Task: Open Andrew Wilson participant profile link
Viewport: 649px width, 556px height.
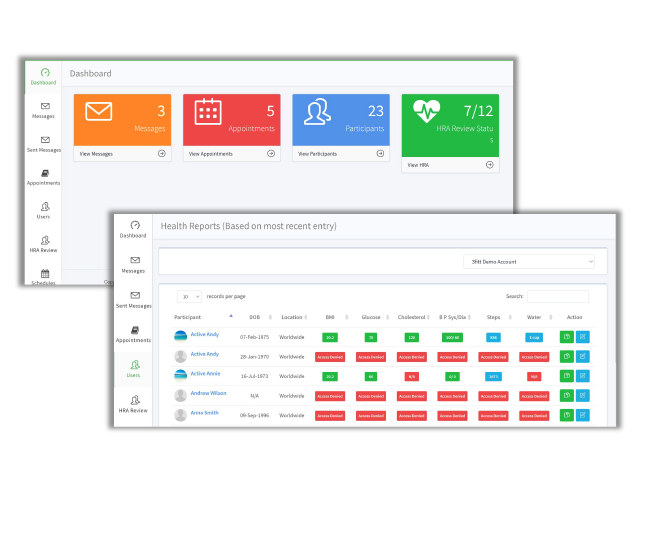Action: click(208, 393)
